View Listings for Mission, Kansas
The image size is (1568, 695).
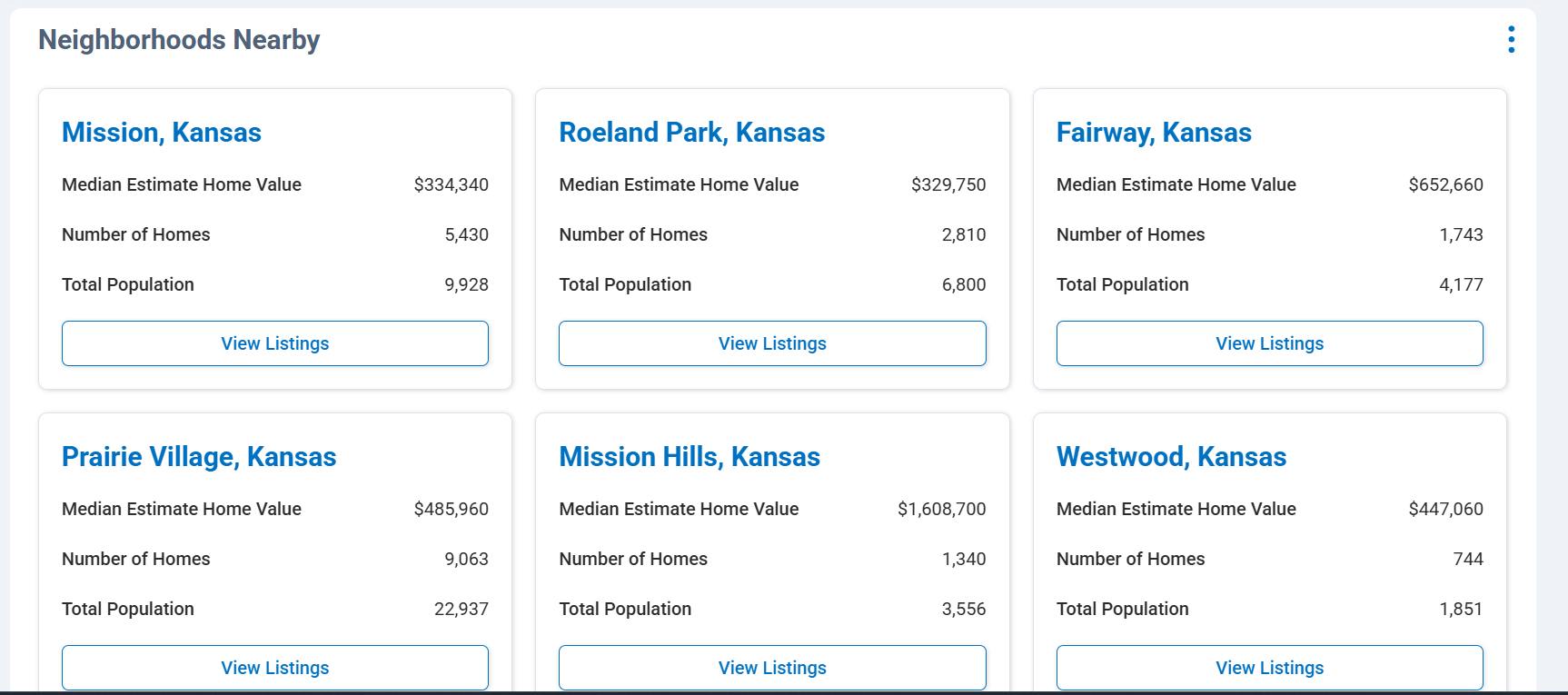click(274, 343)
